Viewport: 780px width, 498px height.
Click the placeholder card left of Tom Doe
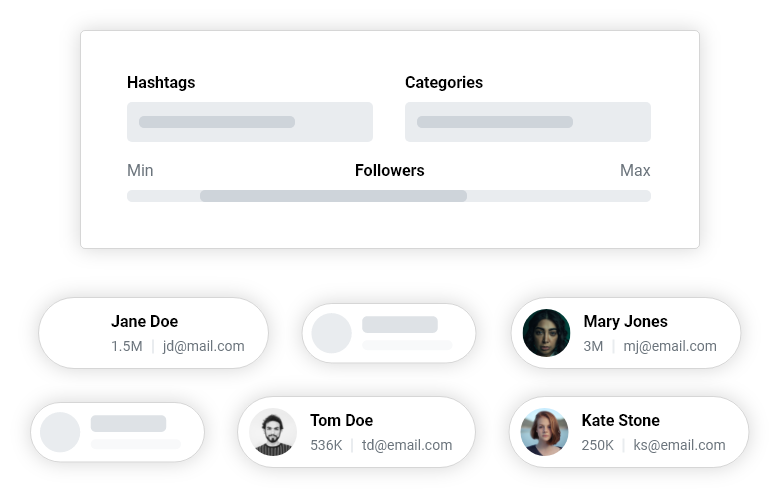pyautogui.click(x=117, y=432)
